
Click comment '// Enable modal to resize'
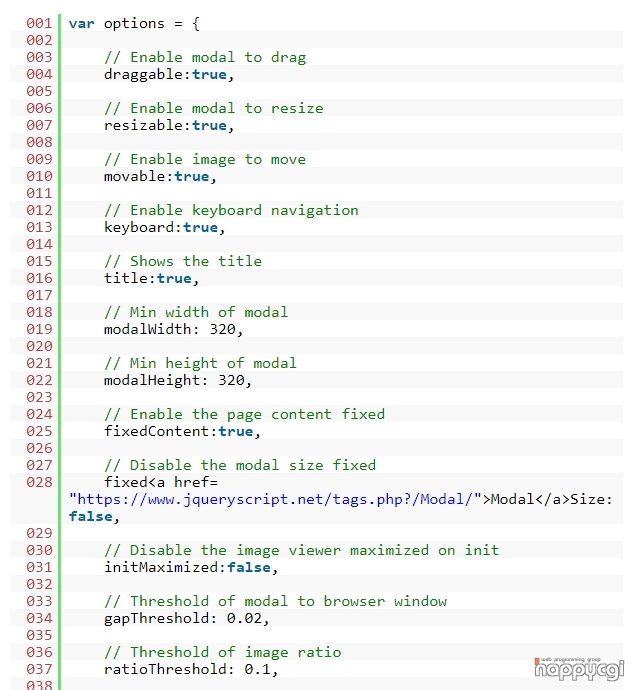tap(214, 108)
